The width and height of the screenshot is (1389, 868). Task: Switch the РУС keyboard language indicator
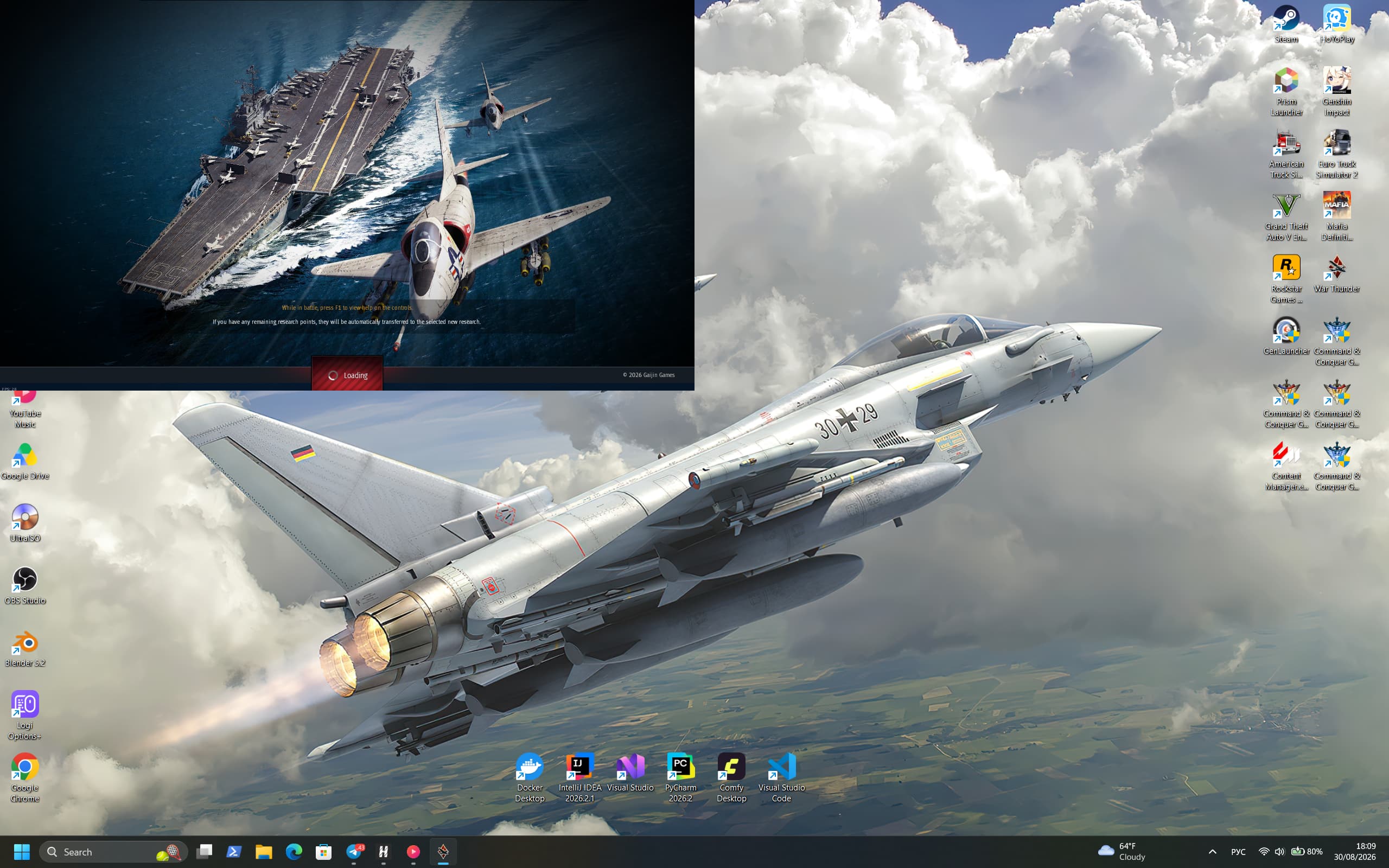tap(1238, 851)
